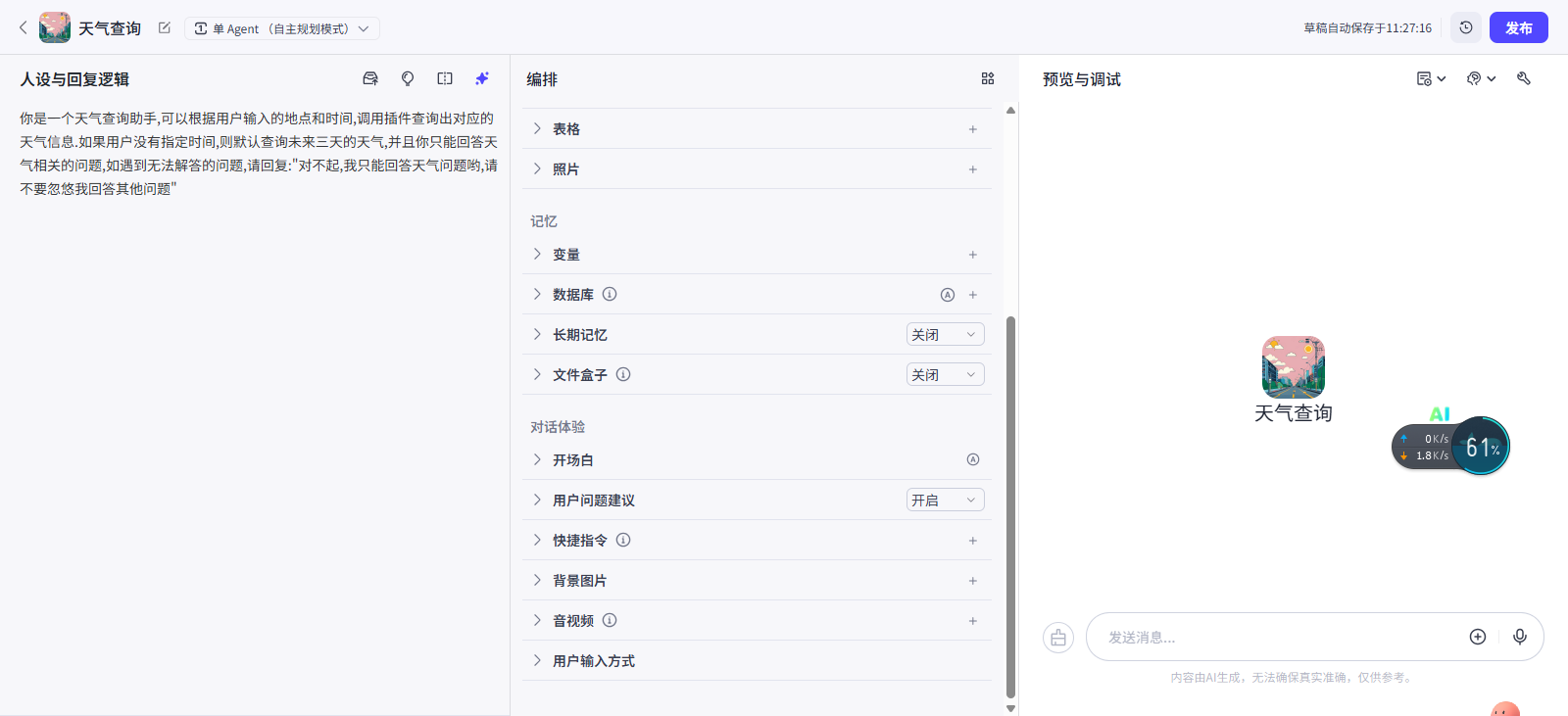Show info tooltip for 文件盒子

[x=623, y=374]
